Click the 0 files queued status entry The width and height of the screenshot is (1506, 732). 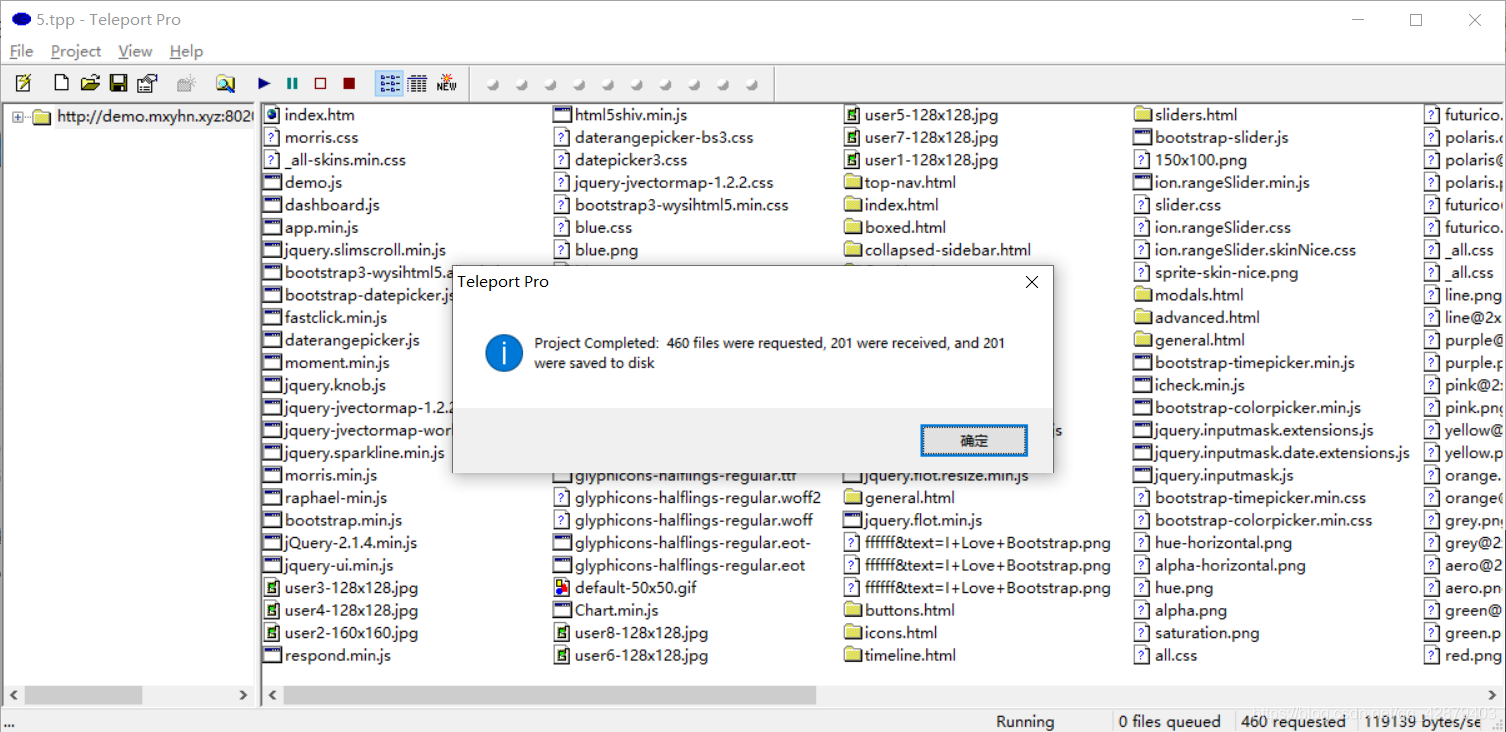(1170, 721)
